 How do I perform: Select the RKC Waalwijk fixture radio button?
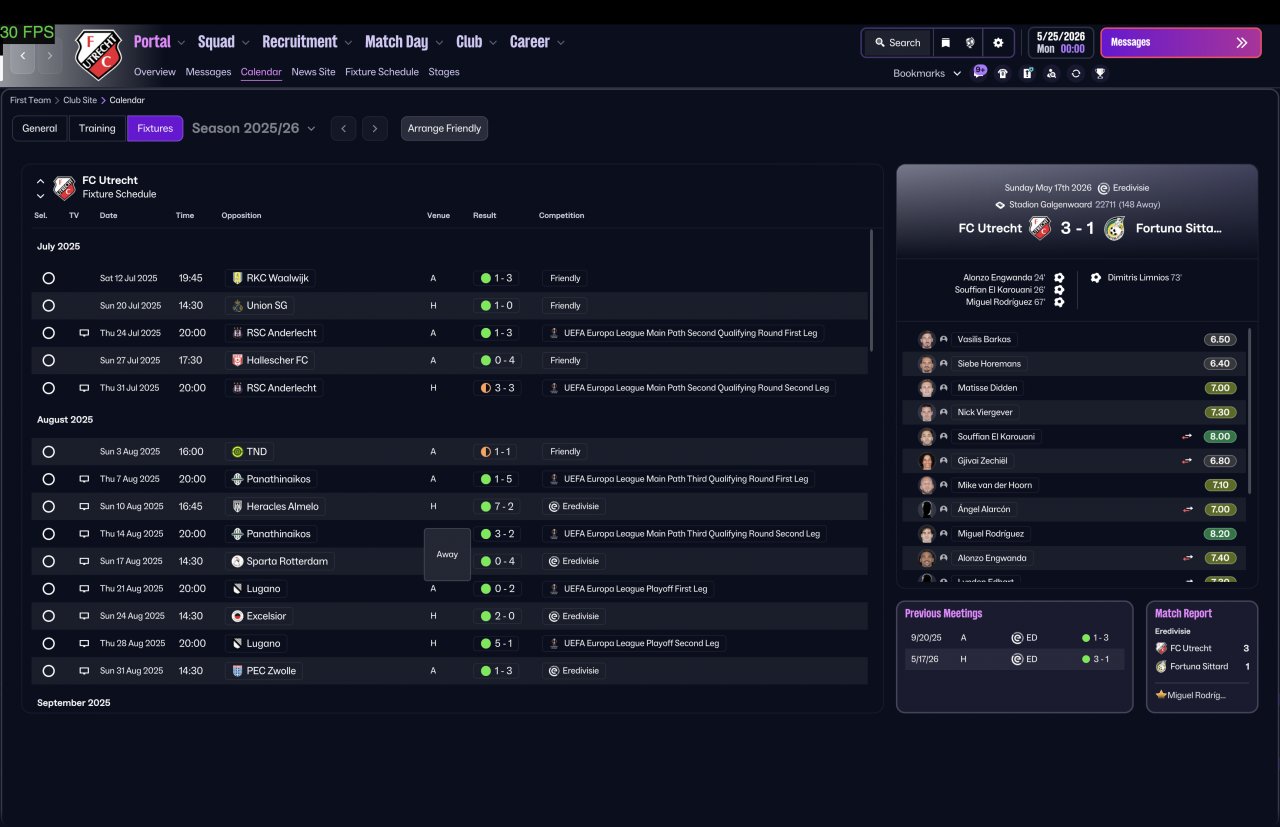[48, 278]
